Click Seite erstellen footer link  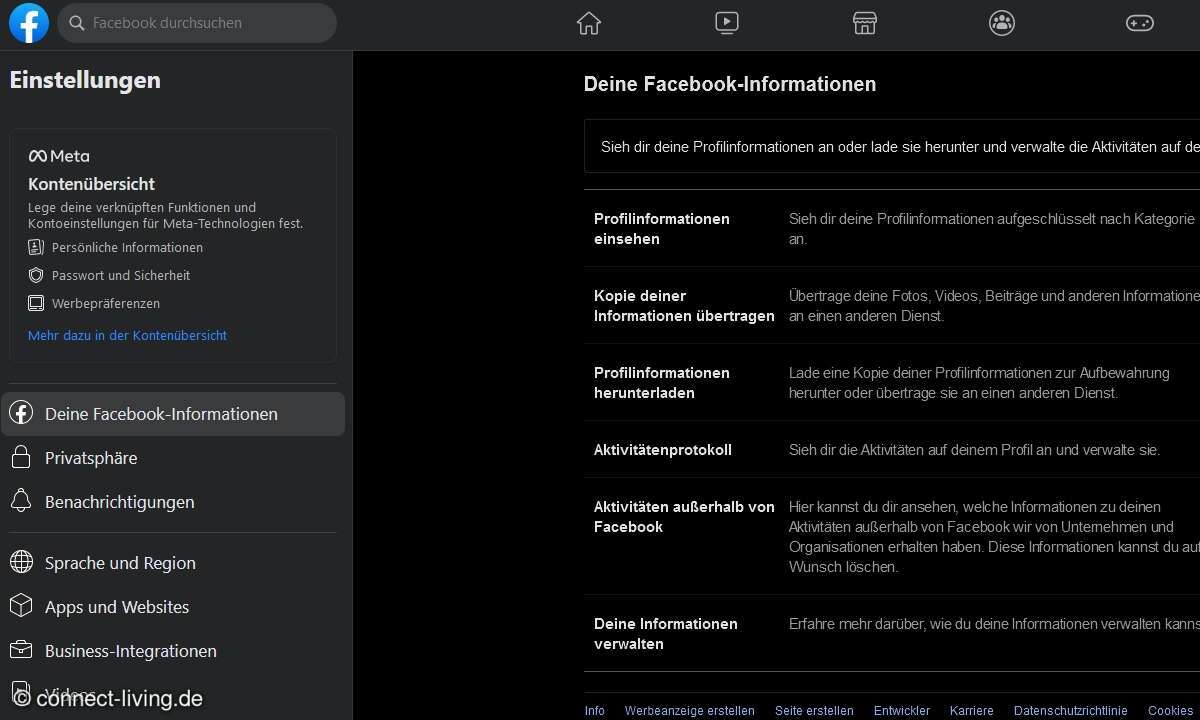coord(814,710)
